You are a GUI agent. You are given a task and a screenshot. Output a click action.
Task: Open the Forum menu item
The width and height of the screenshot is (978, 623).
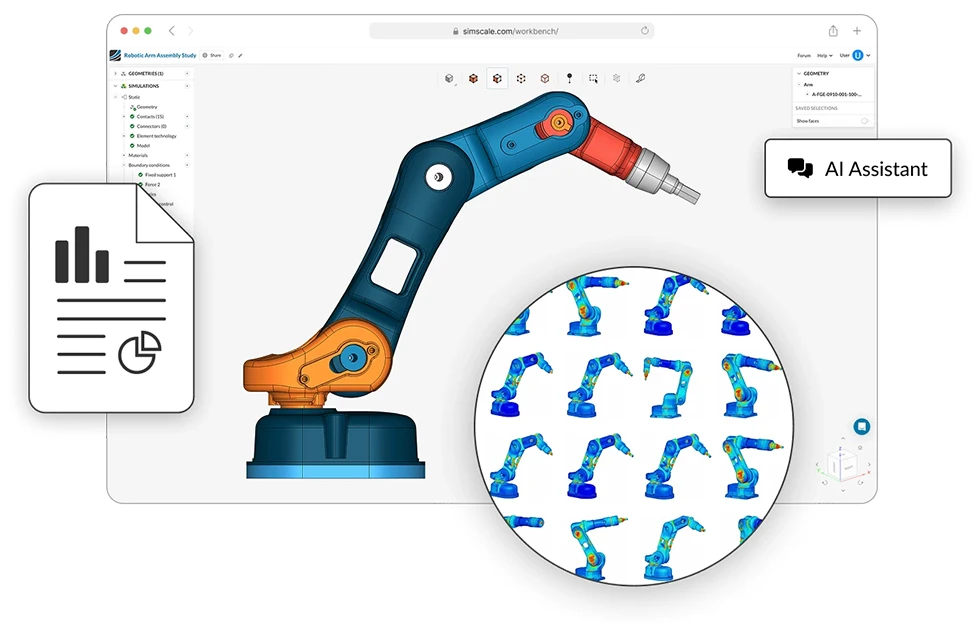click(x=804, y=55)
